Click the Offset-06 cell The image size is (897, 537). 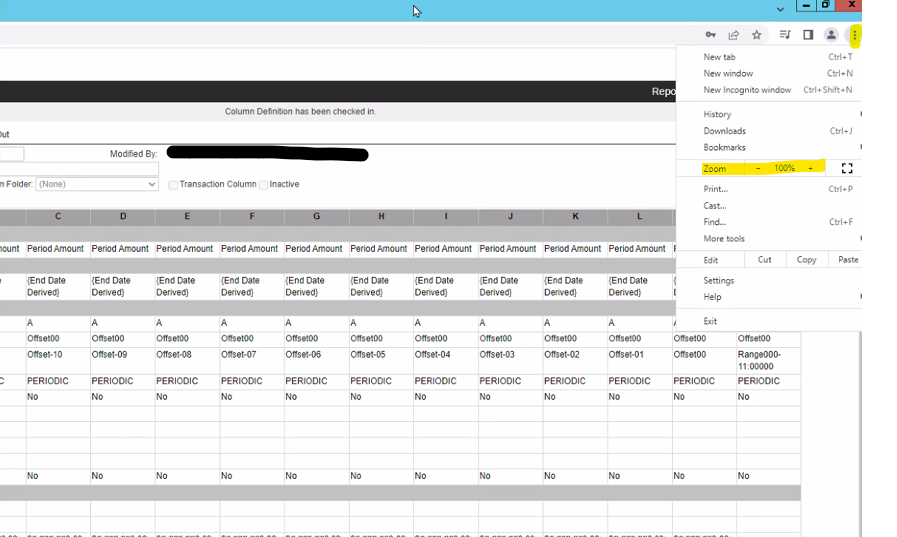pyautogui.click(x=316, y=360)
